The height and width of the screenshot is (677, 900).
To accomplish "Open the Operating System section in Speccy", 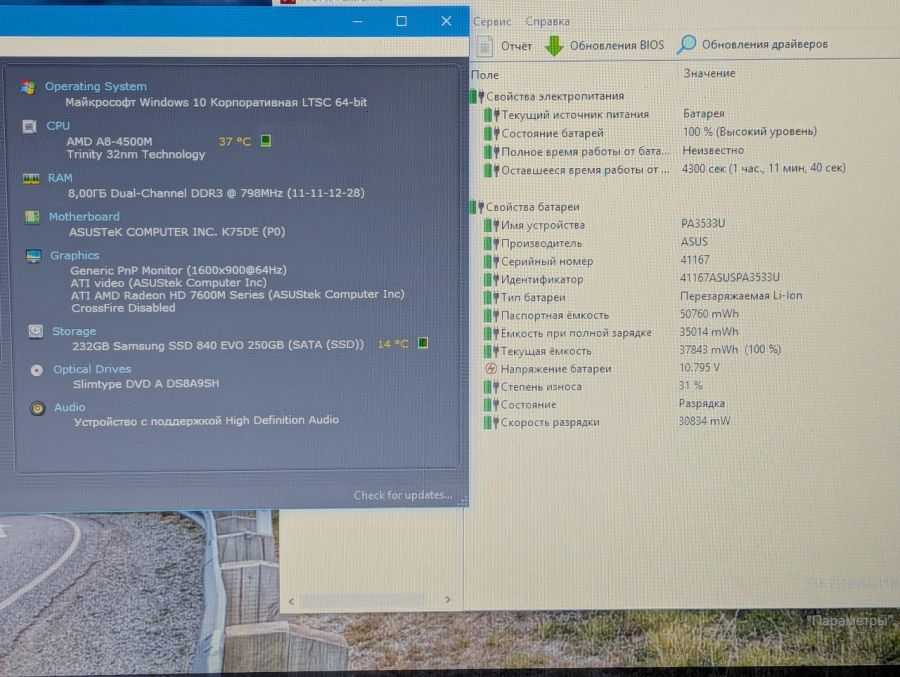I will [x=96, y=86].
